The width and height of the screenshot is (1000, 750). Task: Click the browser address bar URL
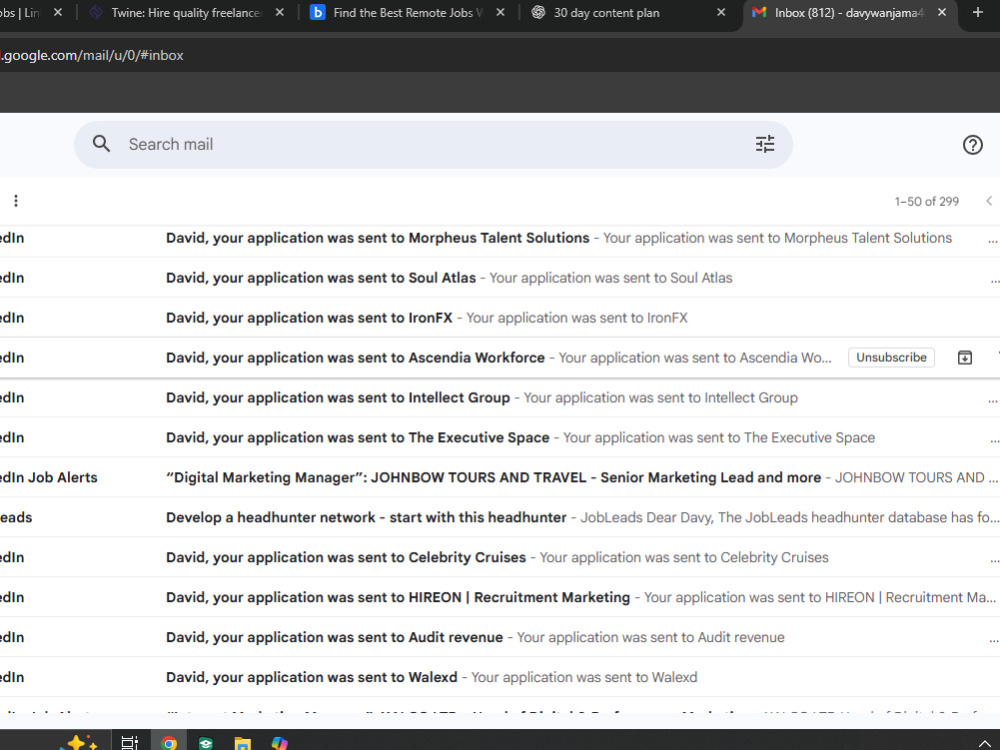(92, 55)
